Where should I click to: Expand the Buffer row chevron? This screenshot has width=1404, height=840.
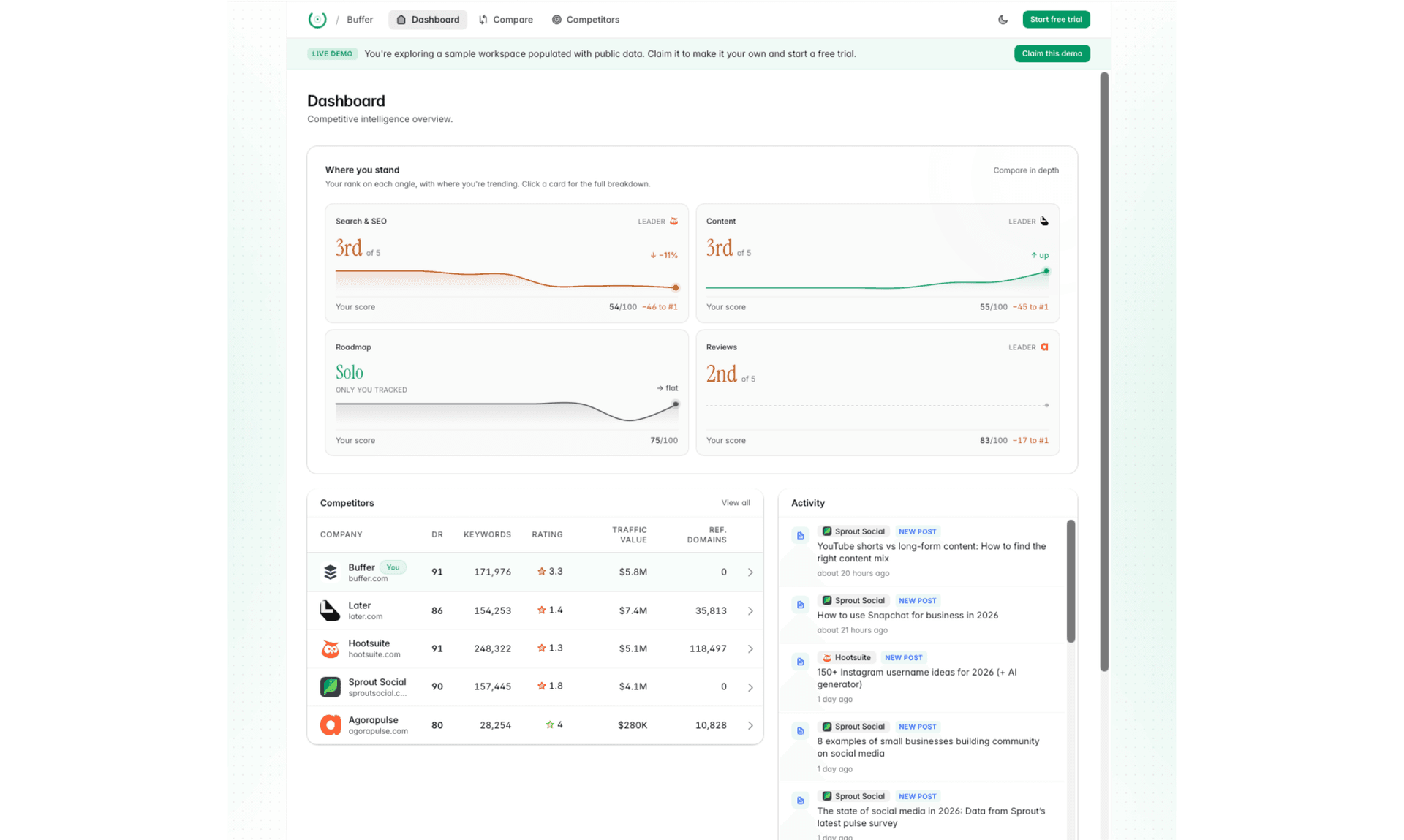coord(750,572)
